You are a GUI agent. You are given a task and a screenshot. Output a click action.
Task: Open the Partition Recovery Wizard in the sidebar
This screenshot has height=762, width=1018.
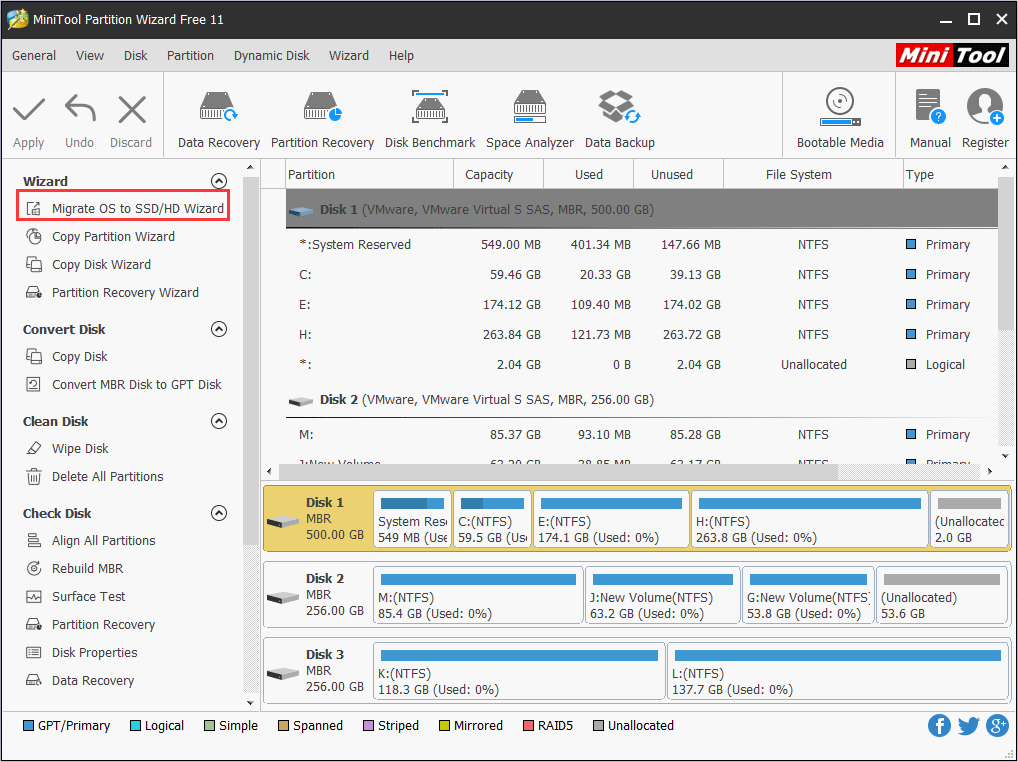[x=112, y=292]
